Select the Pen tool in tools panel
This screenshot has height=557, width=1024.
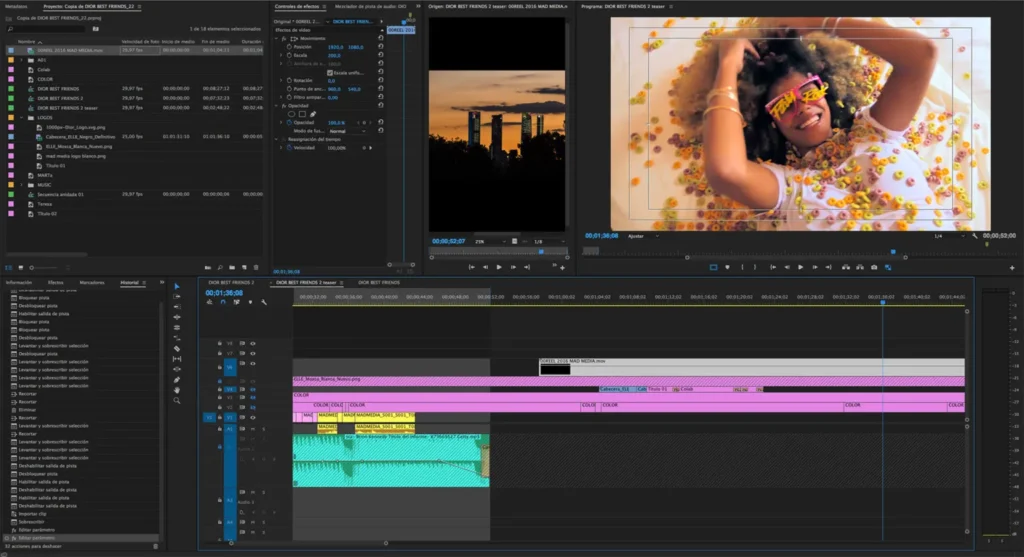click(176, 379)
